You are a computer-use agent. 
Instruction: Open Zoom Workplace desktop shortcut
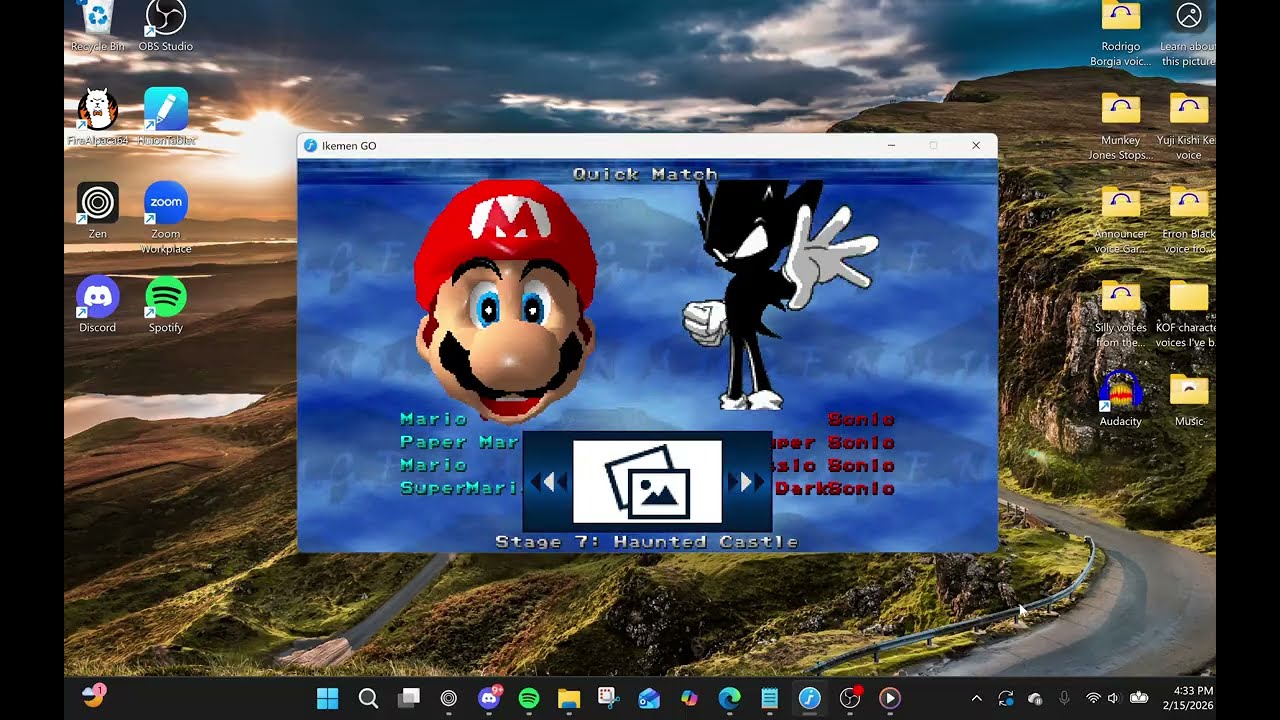(x=166, y=218)
